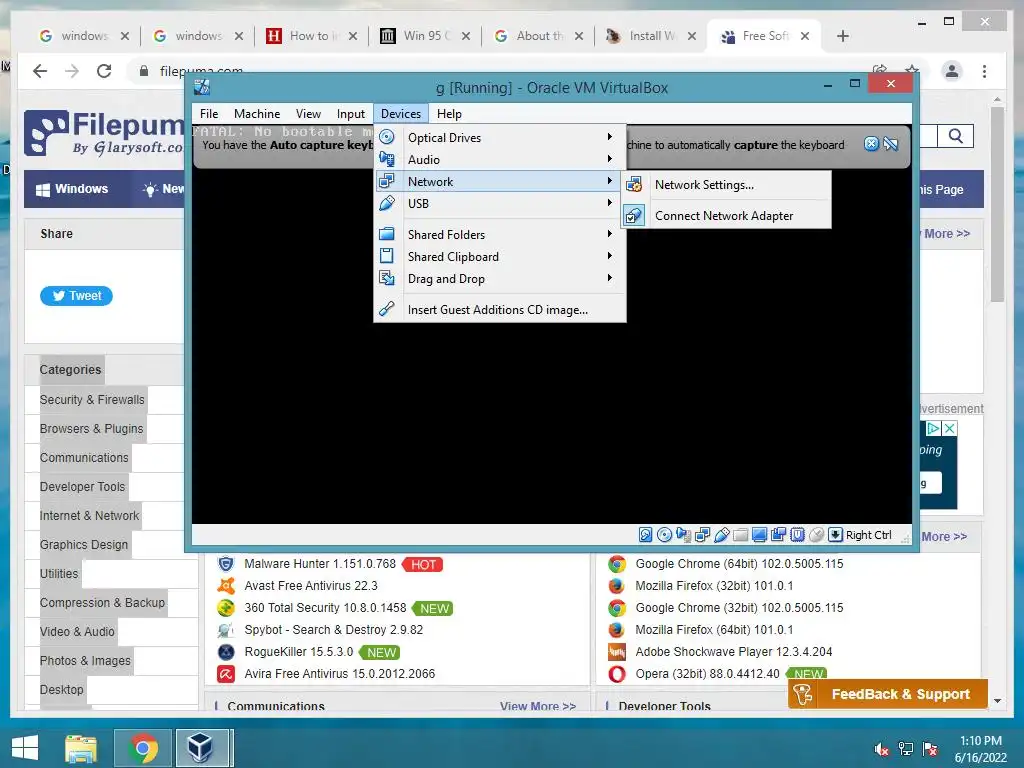This screenshot has height=768, width=1024.
Task: Click the Windows tab on Filepuma navigation
Action: pyautogui.click(x=72, y=189)
